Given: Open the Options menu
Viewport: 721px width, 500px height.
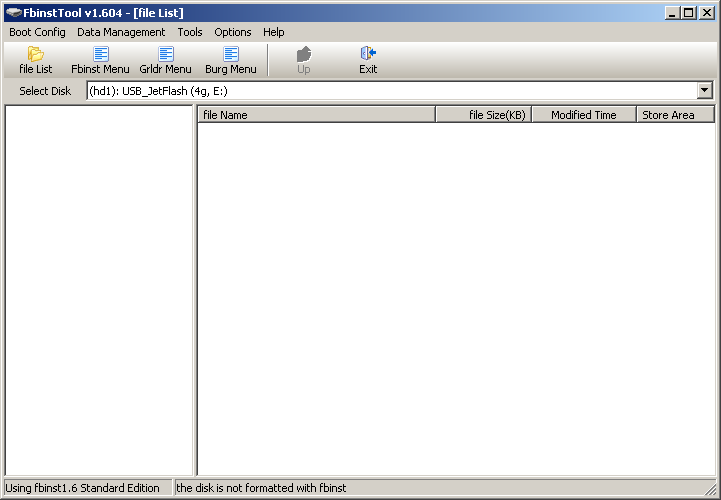Looking at the screenshot, I should coord(233,32).
